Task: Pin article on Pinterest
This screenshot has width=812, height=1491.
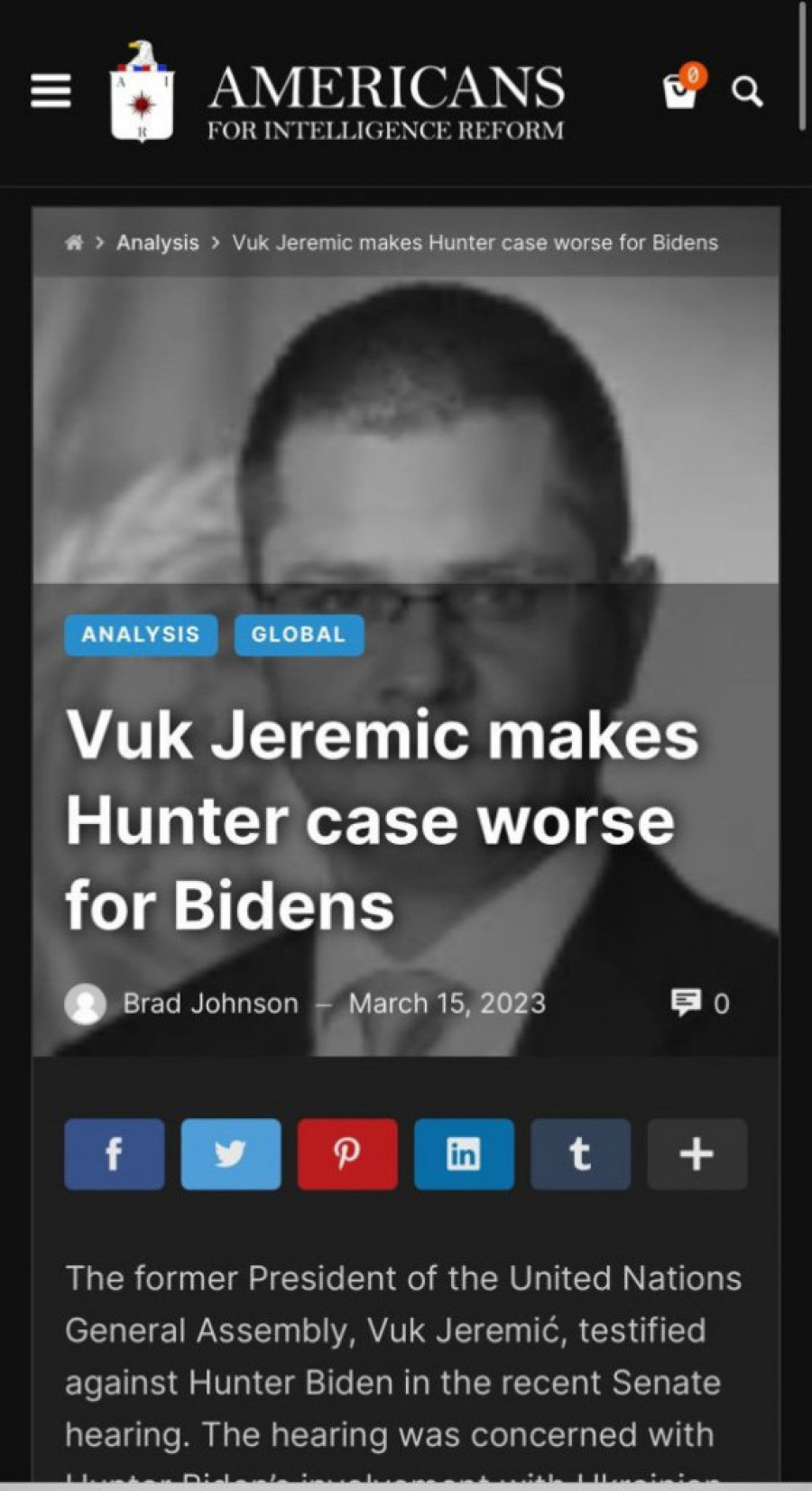Action: coord(347,1153)
